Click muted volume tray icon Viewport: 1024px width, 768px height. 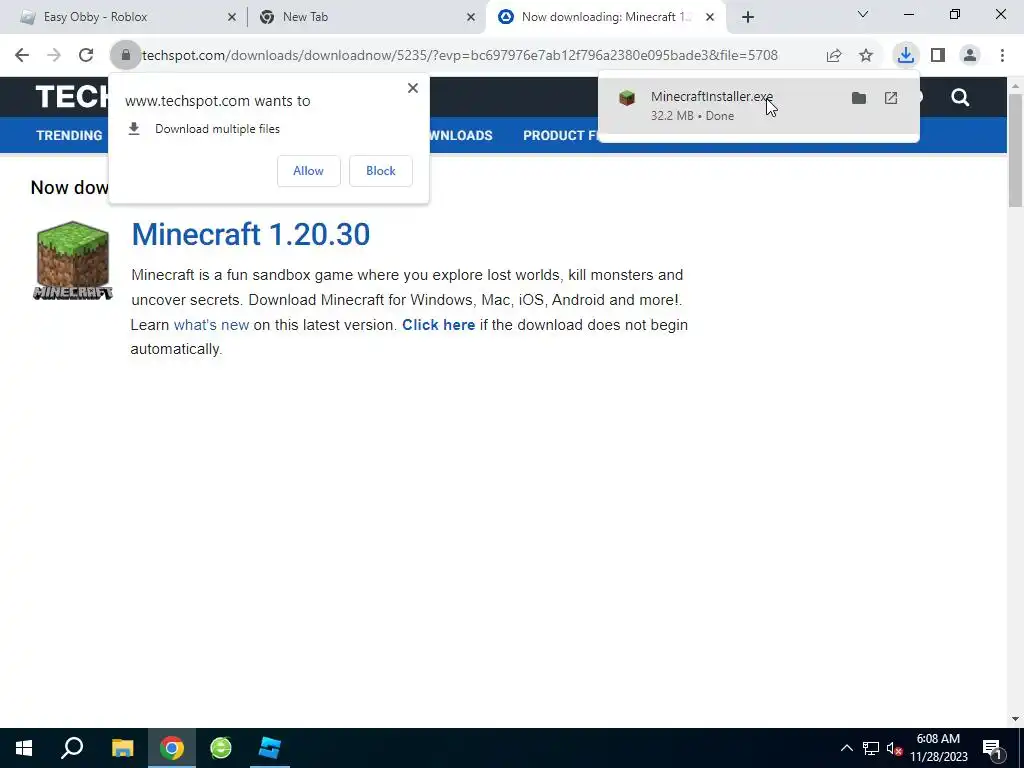point(894,748)
